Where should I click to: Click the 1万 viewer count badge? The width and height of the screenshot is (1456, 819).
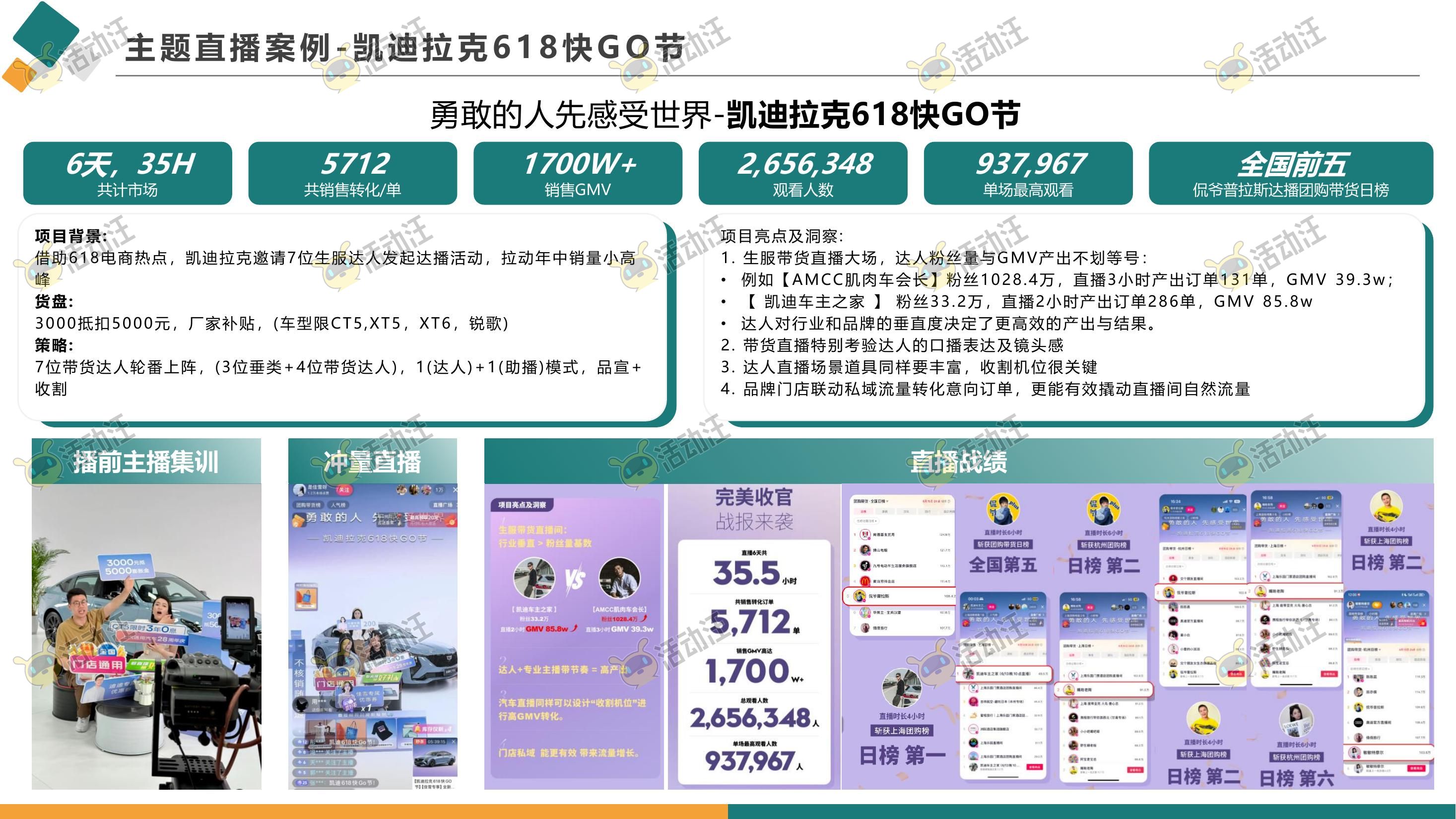(439, 490)
